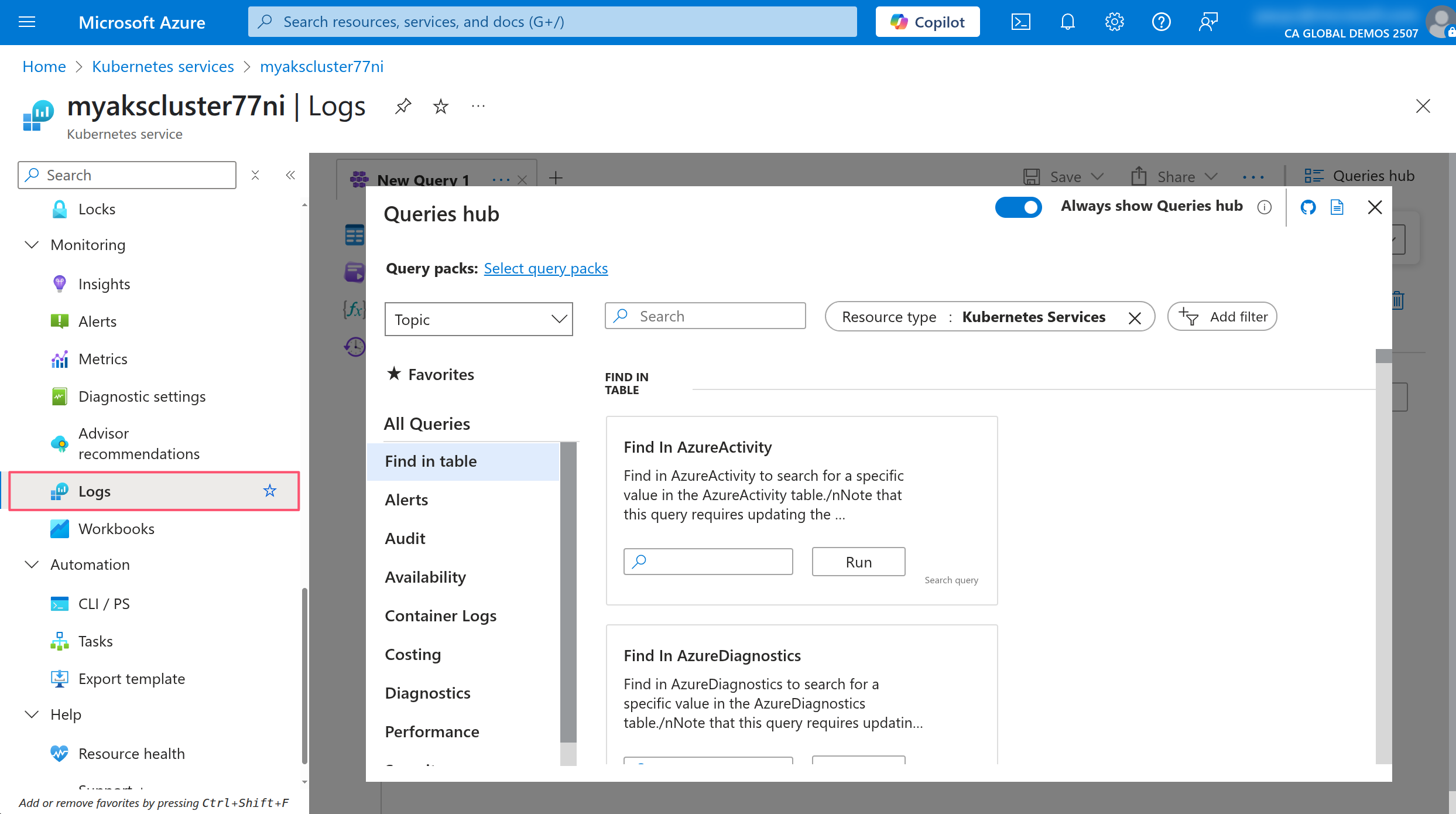The height and width of the screenshot is (814, 1456).
Task: Add myakscluster77ni Logs to favorites star
Action: click(440, 106)
